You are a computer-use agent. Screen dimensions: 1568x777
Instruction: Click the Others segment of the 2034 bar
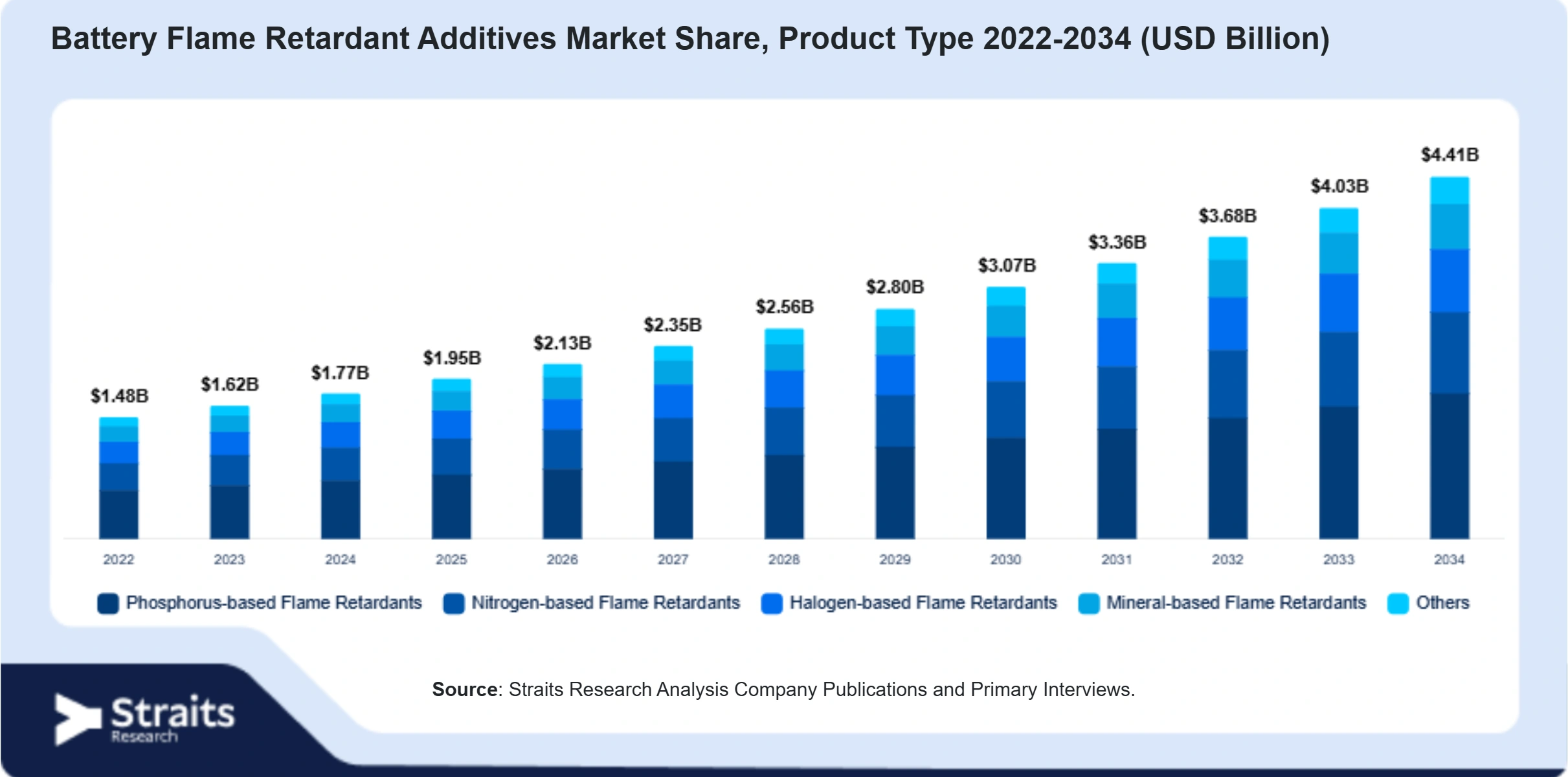point(1450,191)
